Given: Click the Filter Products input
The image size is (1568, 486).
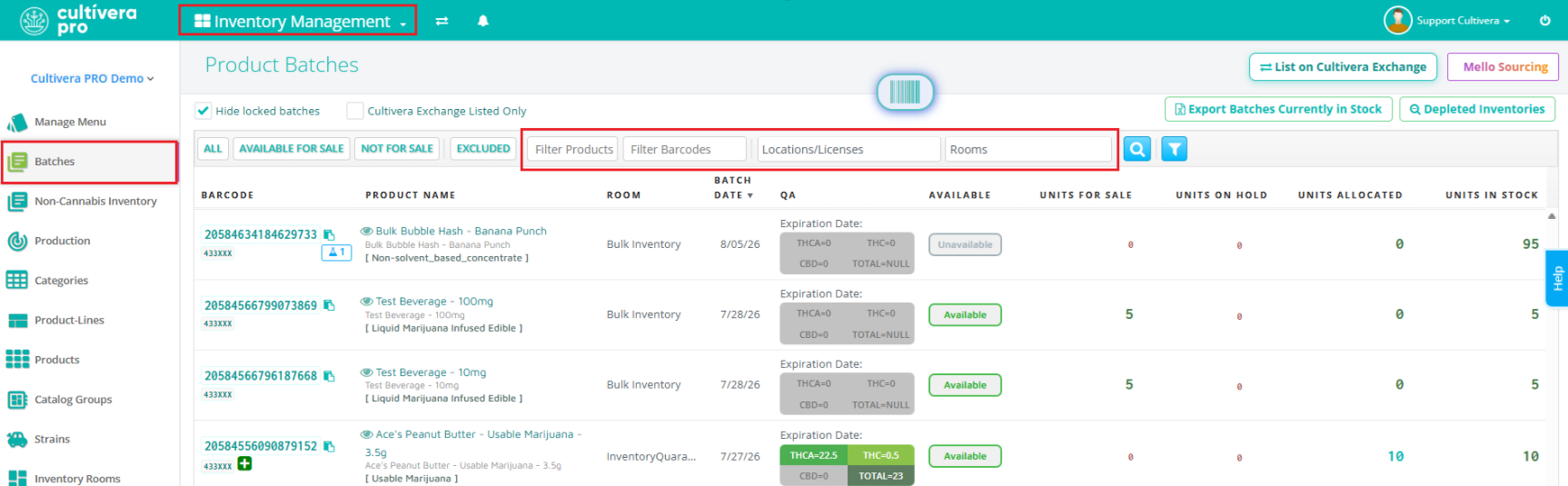Looking at the screenshot, I should (572, 149).
